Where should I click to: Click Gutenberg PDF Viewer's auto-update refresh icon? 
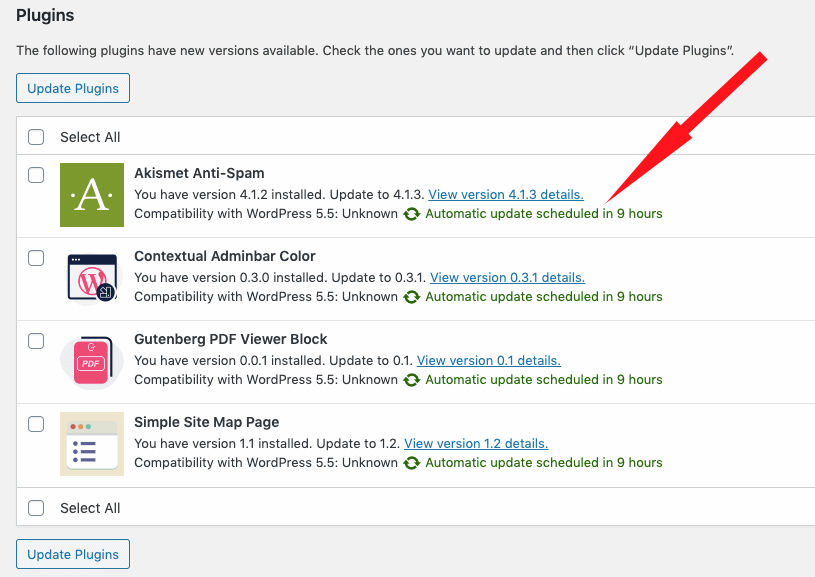tap(412, 380)
